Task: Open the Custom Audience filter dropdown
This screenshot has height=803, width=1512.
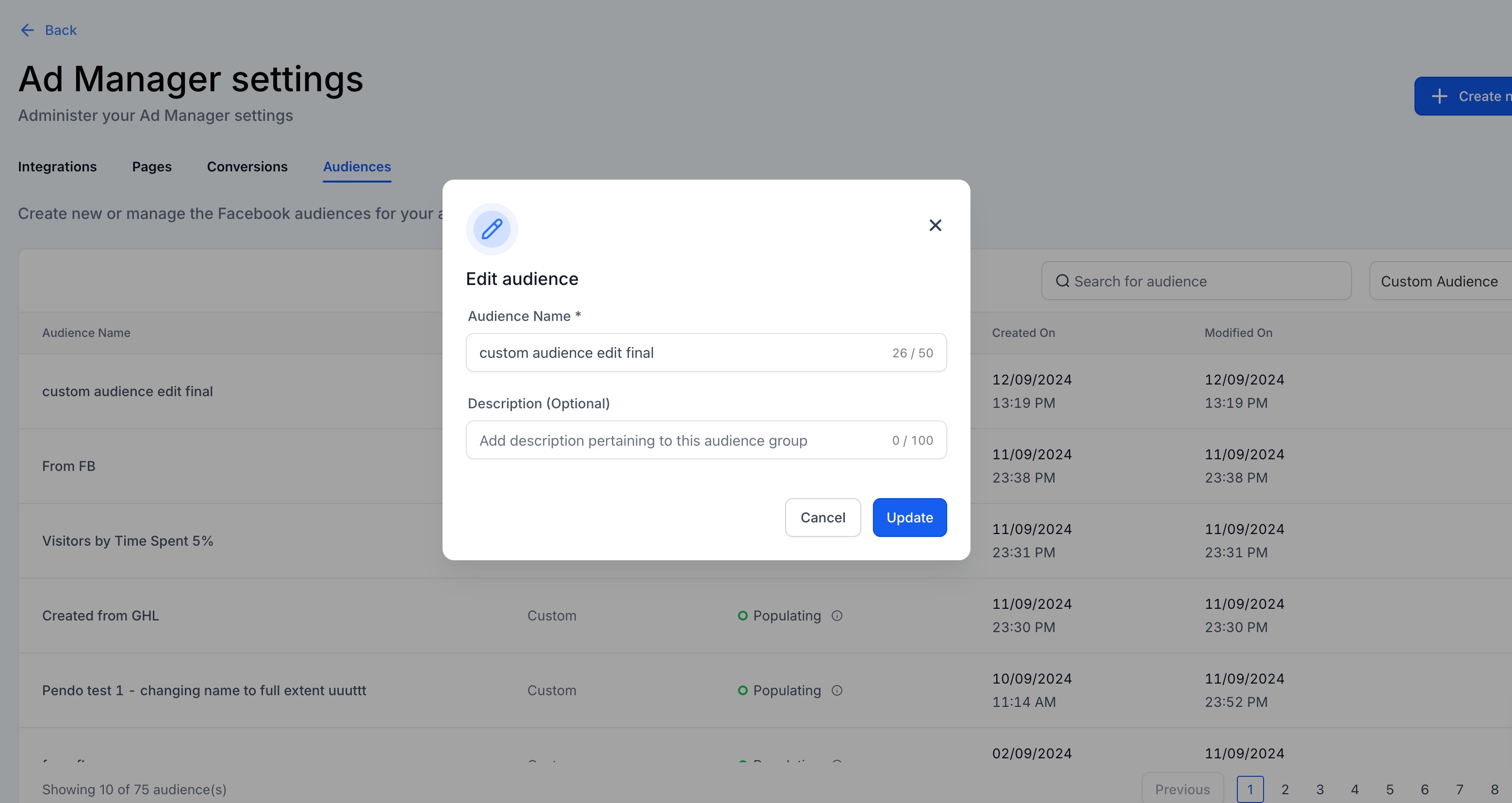Action: tap(1439, 282)
